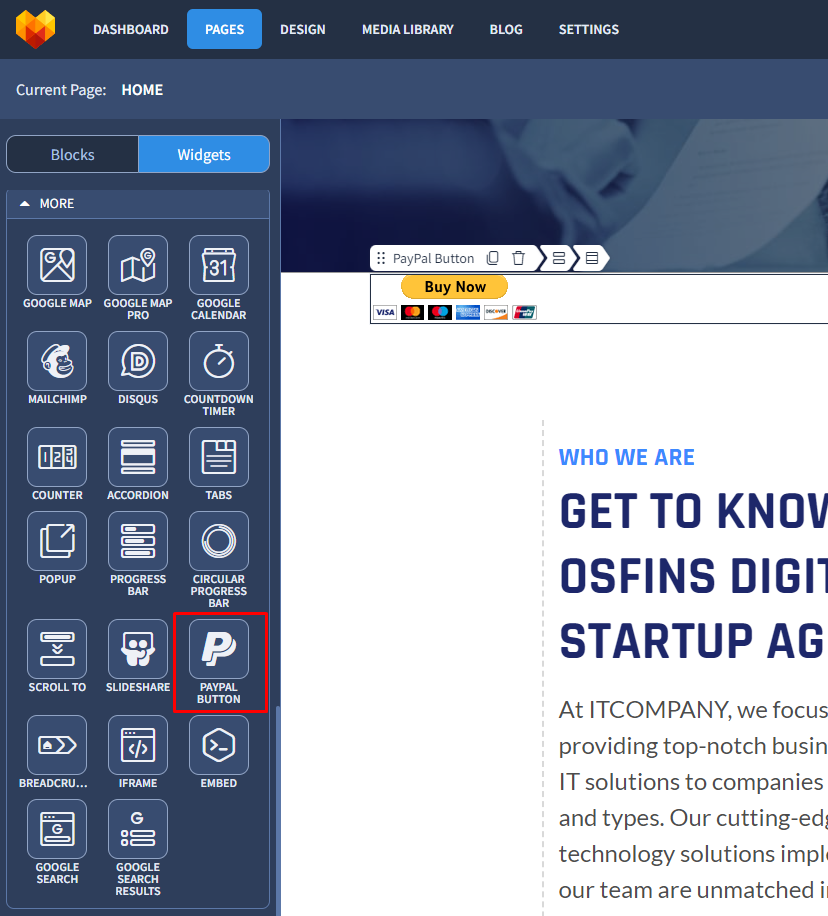Add the Google Search widget

57,830
